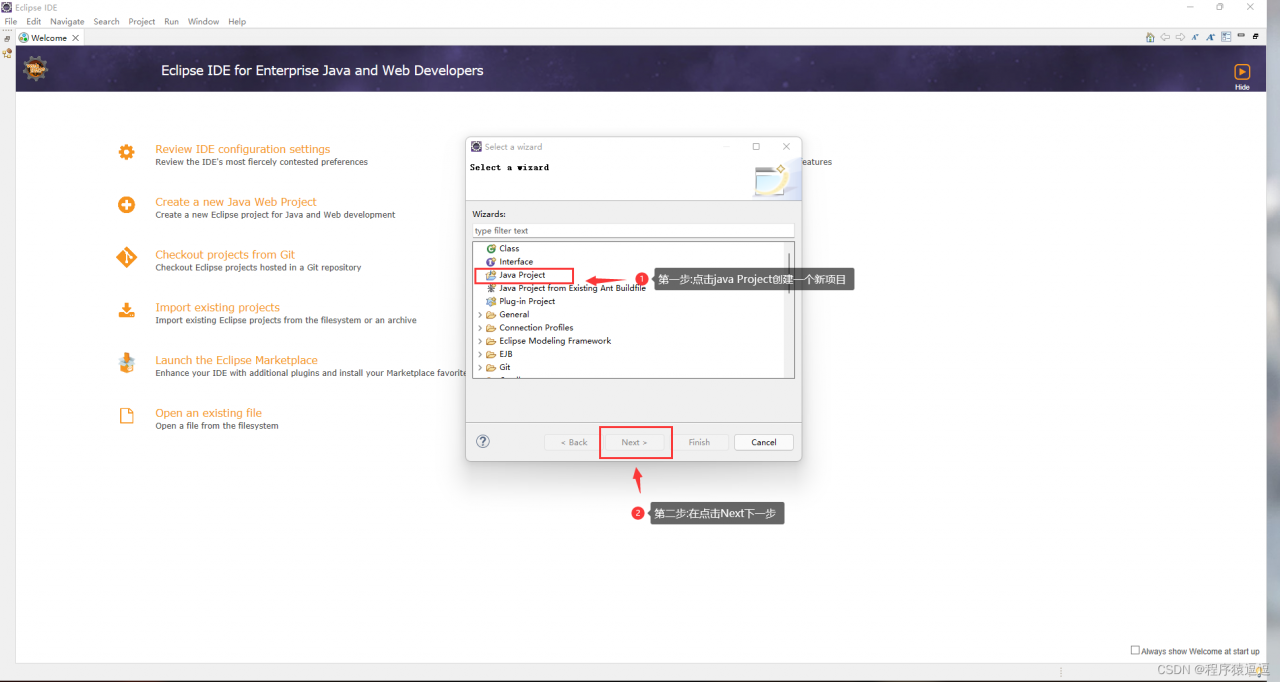Select the Welcome tab
Screen dimensions: 1280x682
pyautogui.click(x=49, y=38)
